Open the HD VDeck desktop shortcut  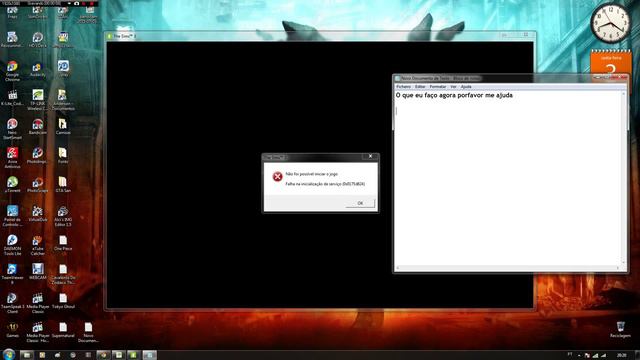point(38,40)
